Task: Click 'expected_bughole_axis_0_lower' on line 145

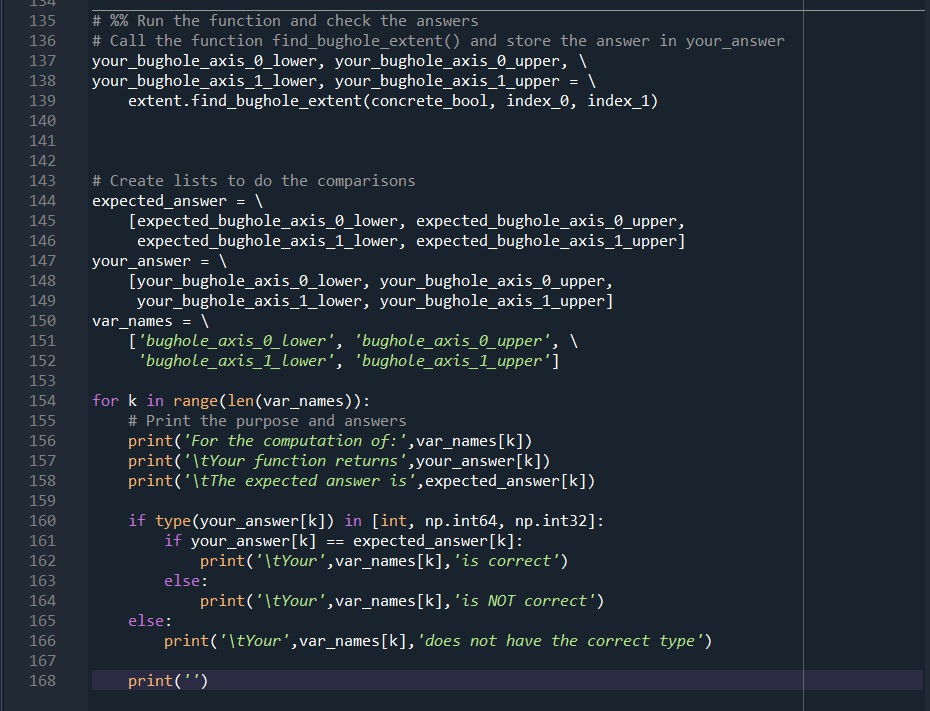Action: click(x=267, y=221)
